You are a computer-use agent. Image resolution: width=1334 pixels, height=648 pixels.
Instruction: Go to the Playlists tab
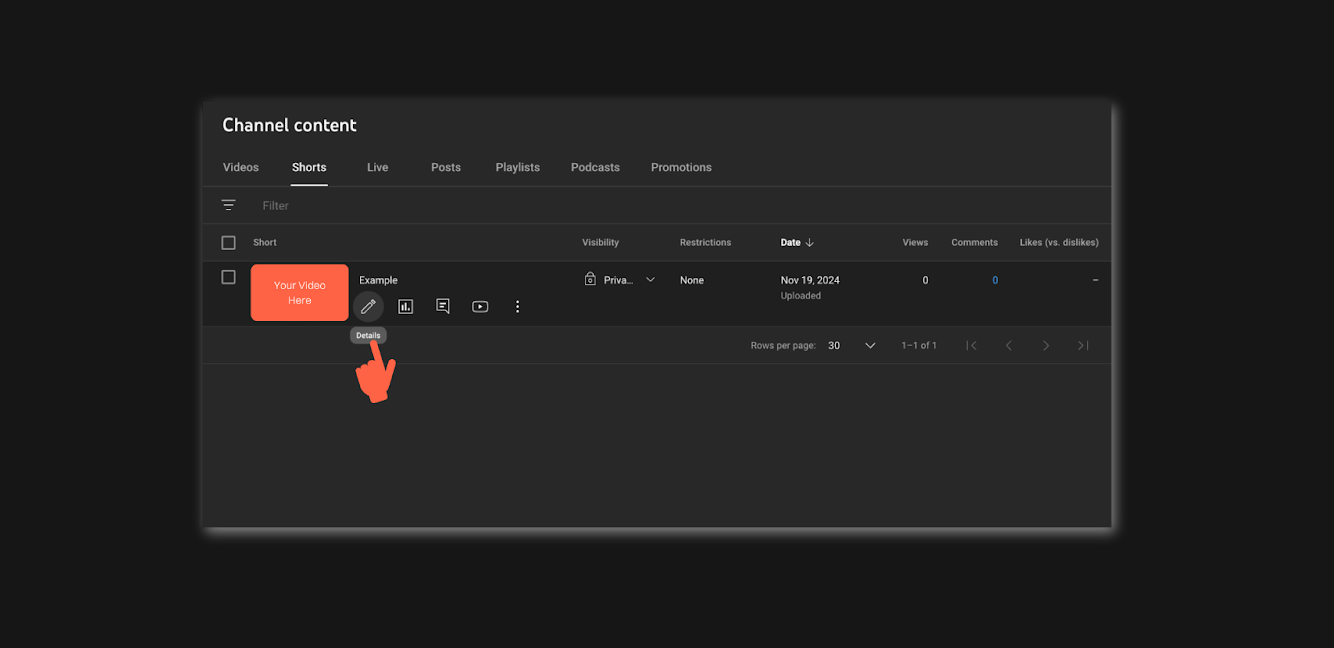click(517, 167)
